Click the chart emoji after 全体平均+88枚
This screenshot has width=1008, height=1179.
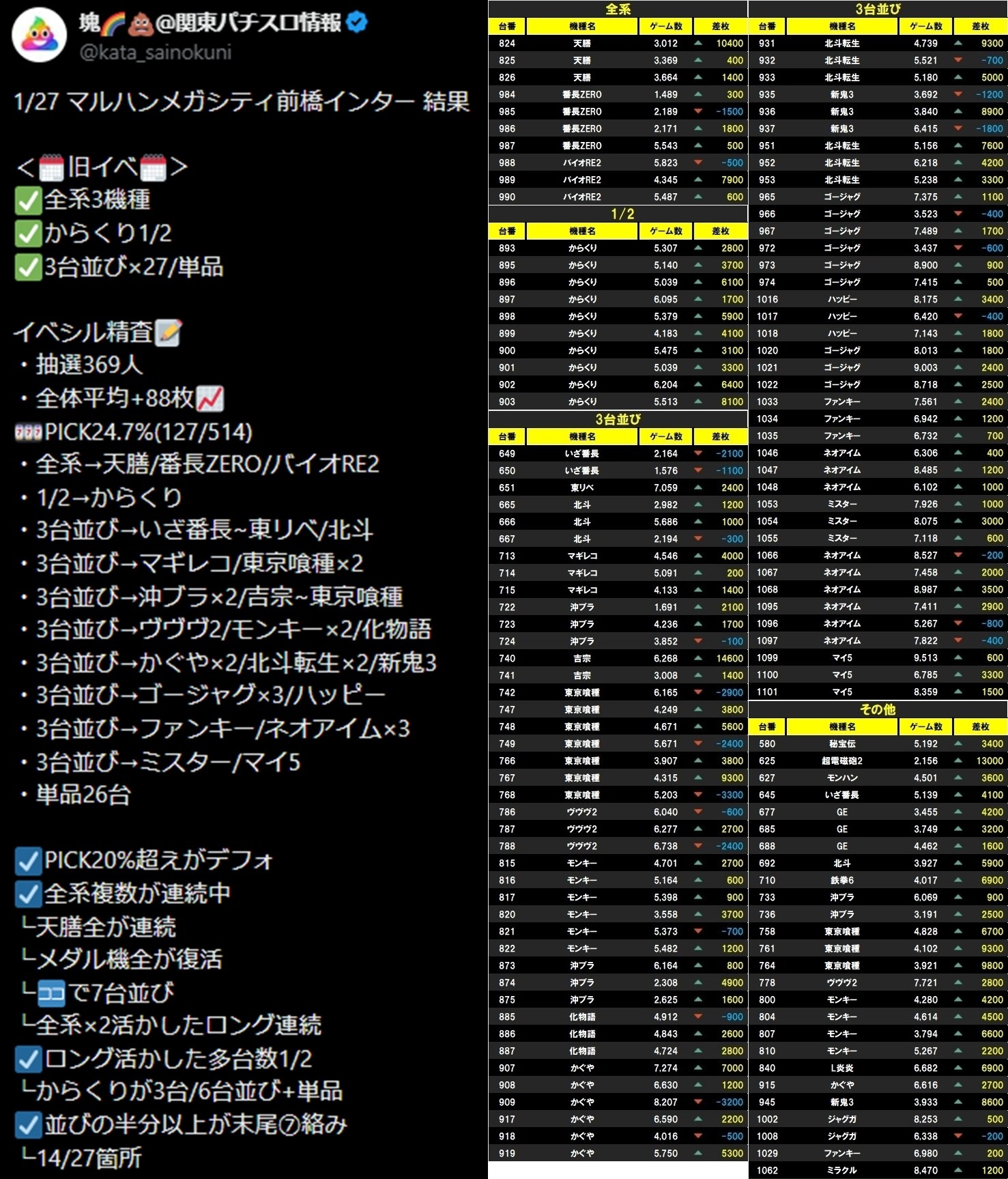(x=210, y=399)
